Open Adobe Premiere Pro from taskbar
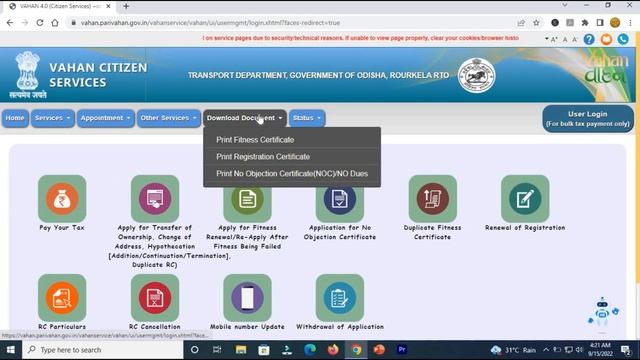 click(x=402, y=350)
